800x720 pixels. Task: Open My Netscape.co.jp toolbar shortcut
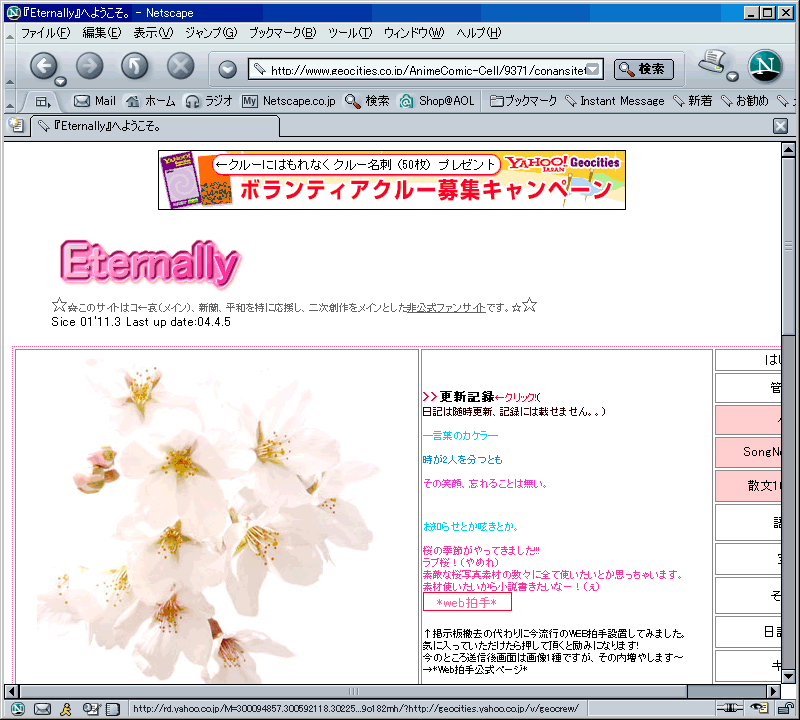[x=289, y=101]
